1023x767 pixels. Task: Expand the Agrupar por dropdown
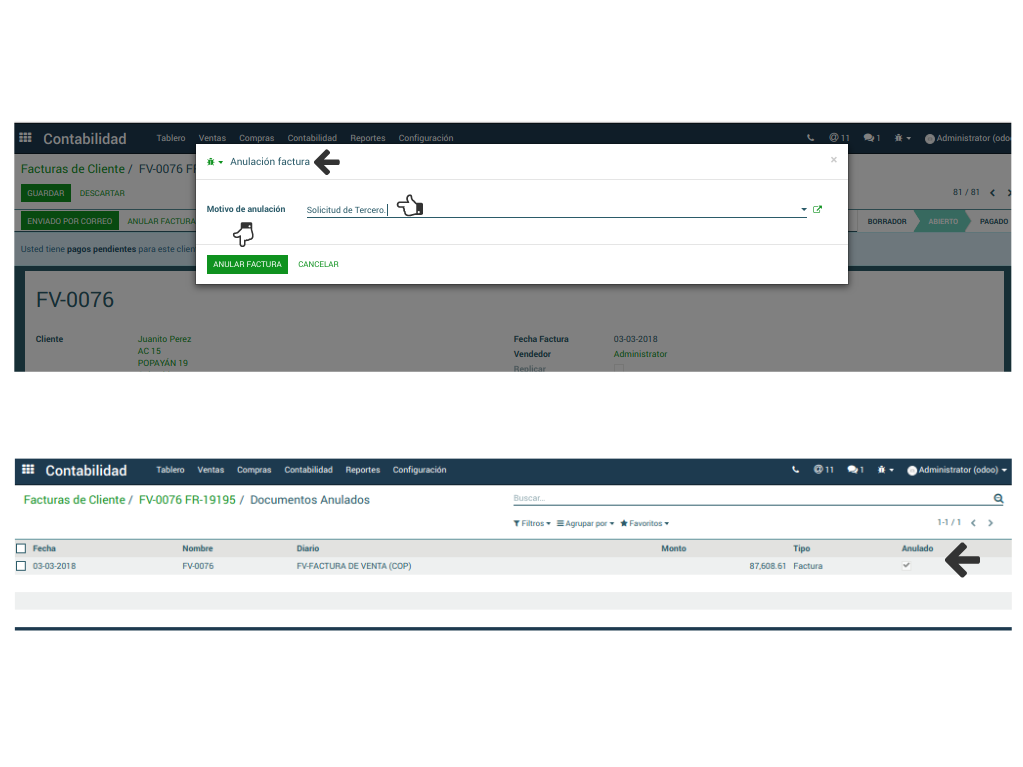pyautogui.click(x=585, y=524)
